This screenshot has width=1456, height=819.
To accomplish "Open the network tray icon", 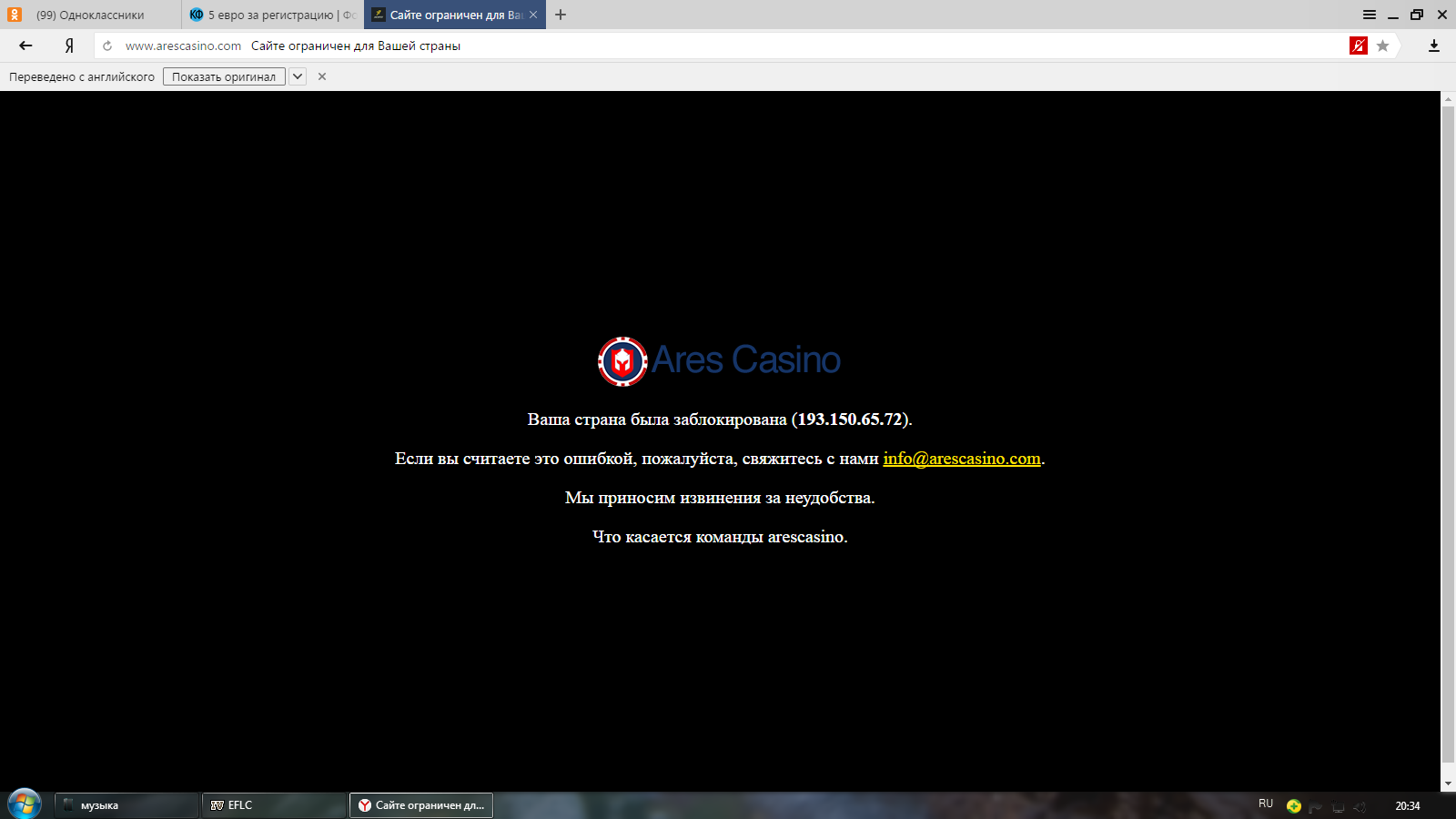I will tap(1339, 806).
